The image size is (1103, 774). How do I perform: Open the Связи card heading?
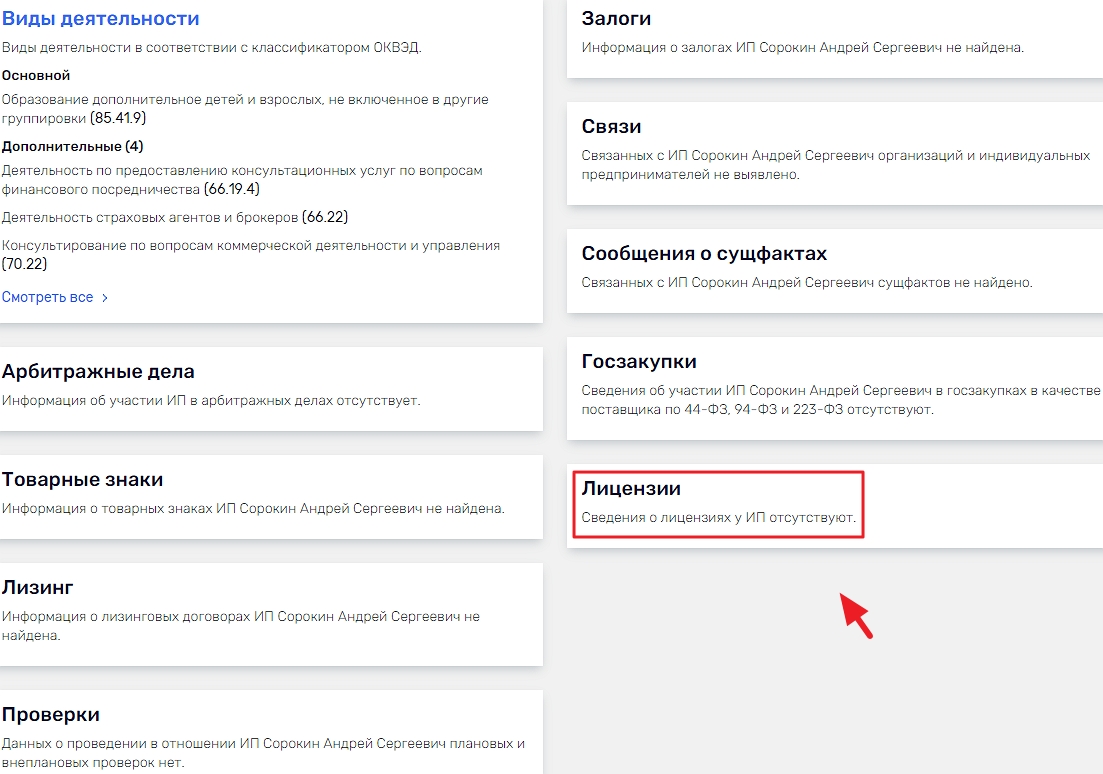pos(611,127)
